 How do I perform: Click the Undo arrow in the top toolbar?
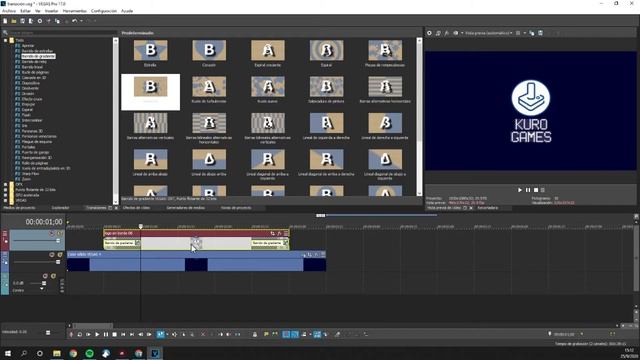coord(74,21)
